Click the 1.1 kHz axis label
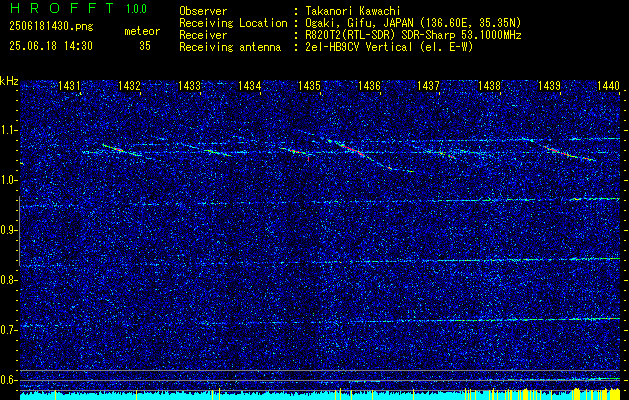This screenshot has height=400, width=629. click(x=9, y=130)
